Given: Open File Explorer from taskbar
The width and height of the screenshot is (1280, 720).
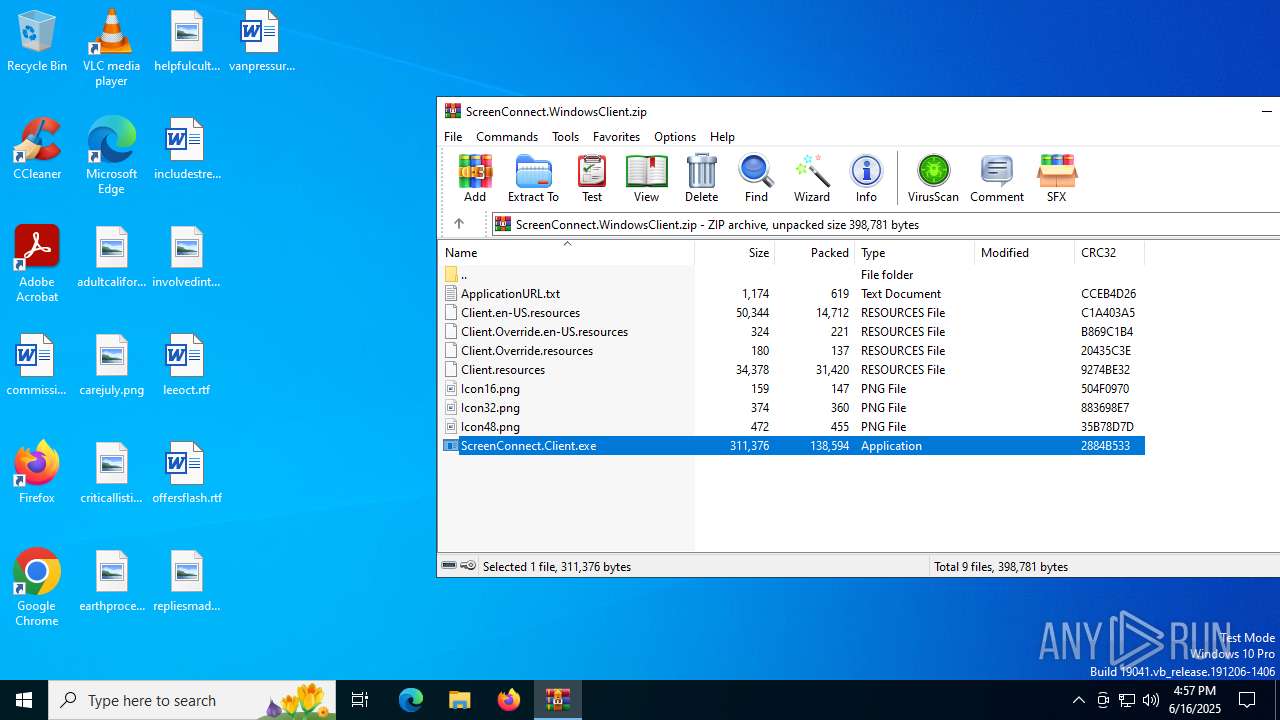Looking at the screenshot, I should pyautogui.click(x=459, y=700).
